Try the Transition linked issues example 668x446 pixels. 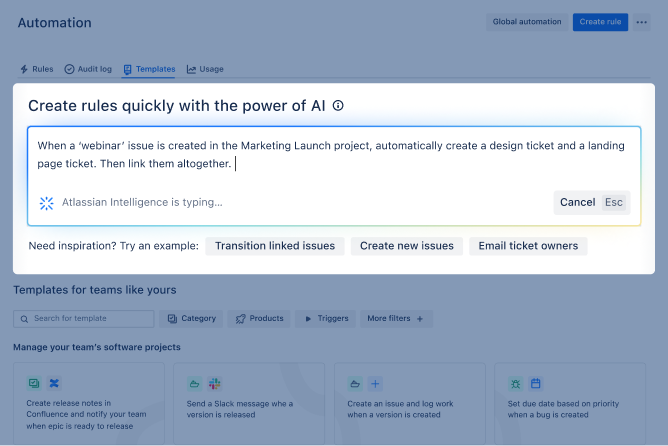point(275,246)
